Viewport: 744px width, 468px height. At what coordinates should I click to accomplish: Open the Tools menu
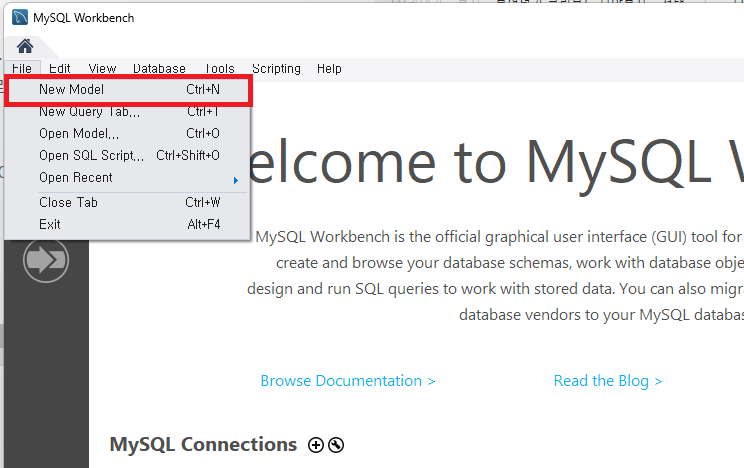(x=220, y=68)
